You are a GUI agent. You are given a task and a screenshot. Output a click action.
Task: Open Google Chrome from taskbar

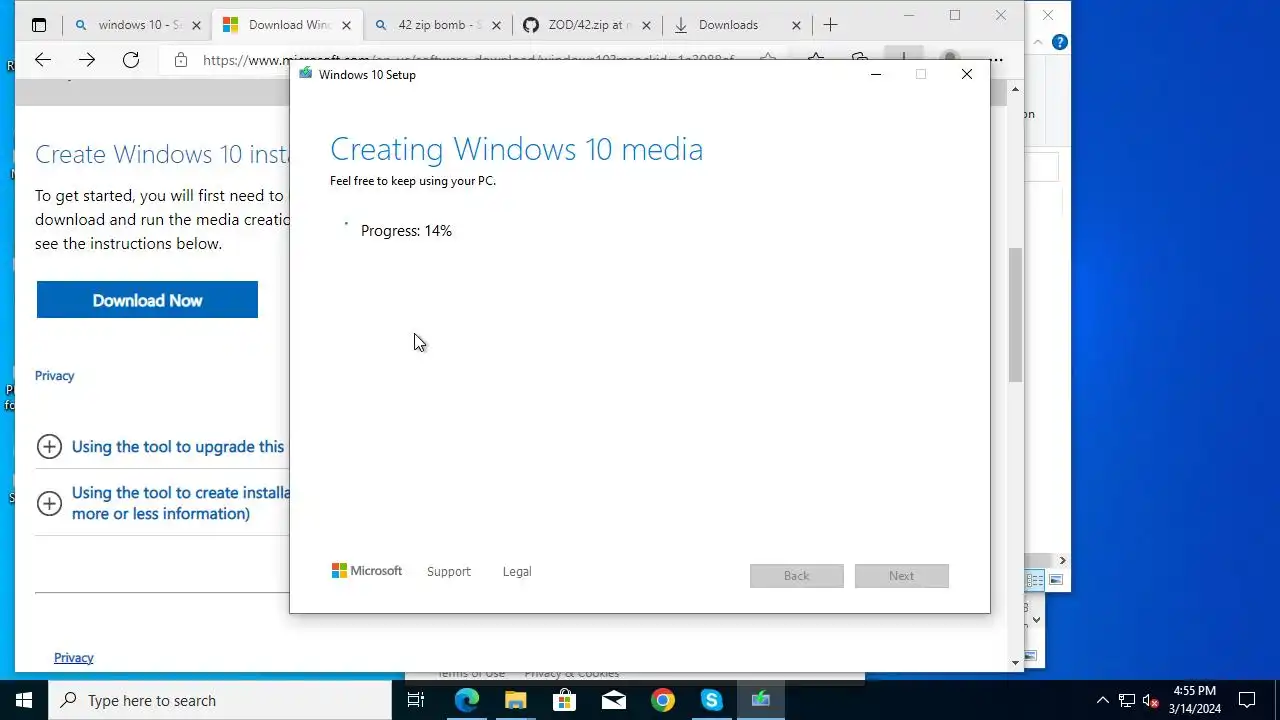pos(662,700)
